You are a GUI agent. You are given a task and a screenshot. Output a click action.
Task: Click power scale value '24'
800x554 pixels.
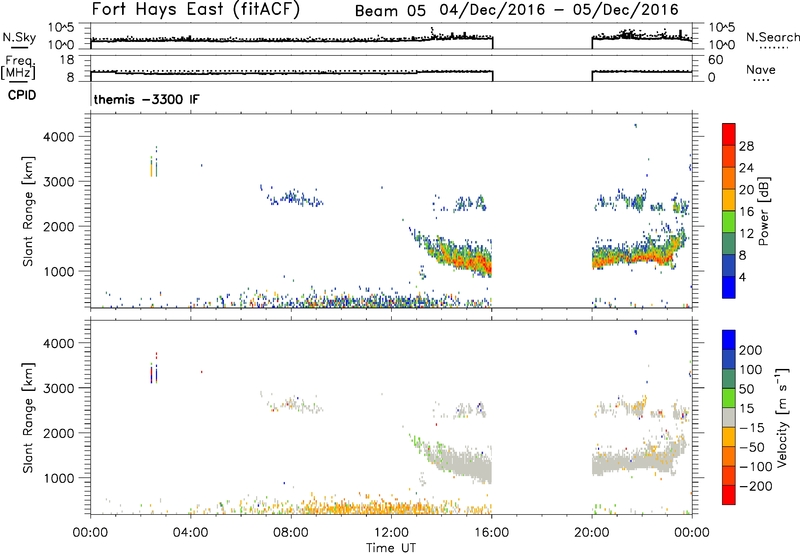[746, 168]
